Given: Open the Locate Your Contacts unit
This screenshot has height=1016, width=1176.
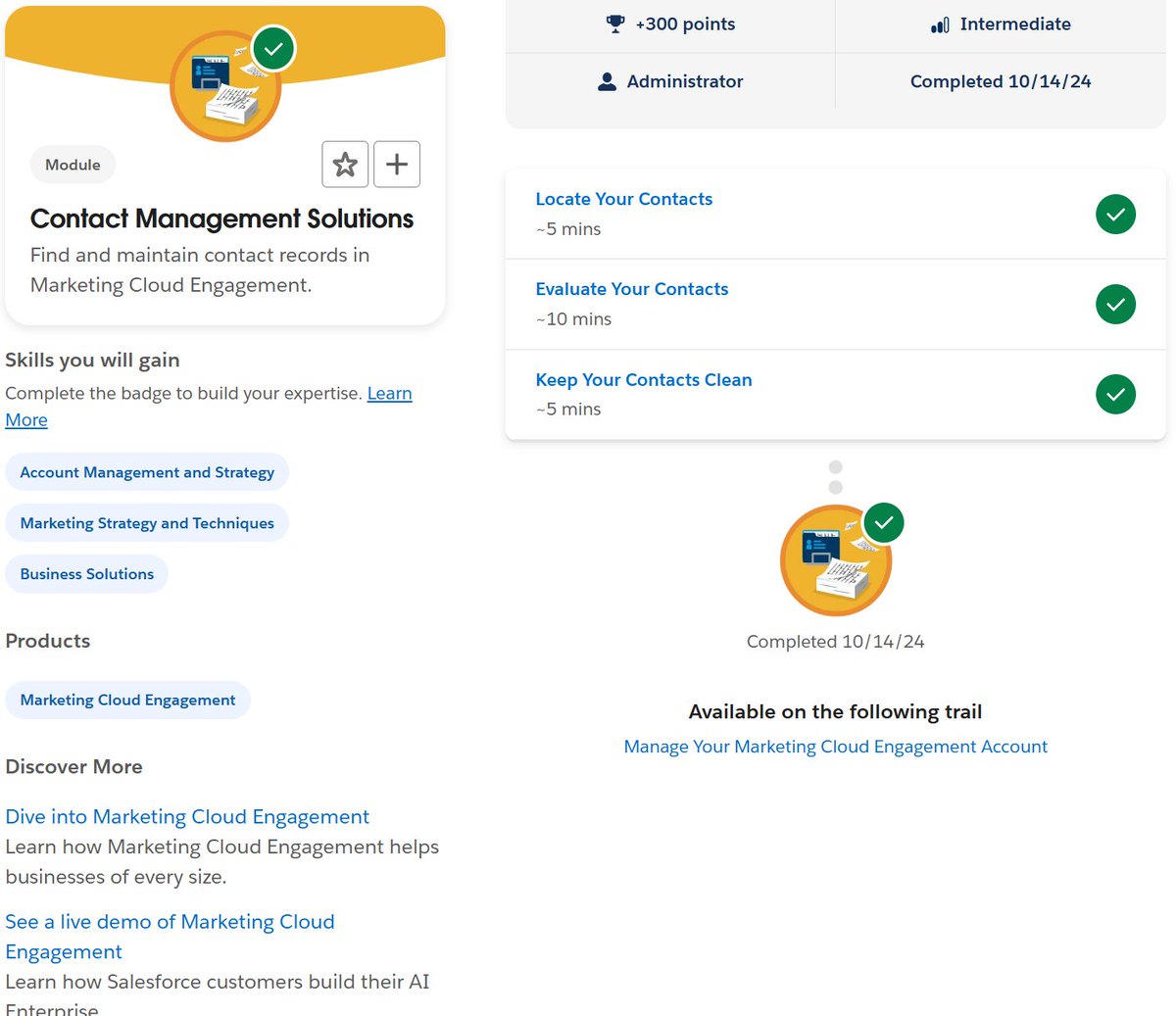Looking at the screenshot, I should pyautogui.click(x=623, y=199).
